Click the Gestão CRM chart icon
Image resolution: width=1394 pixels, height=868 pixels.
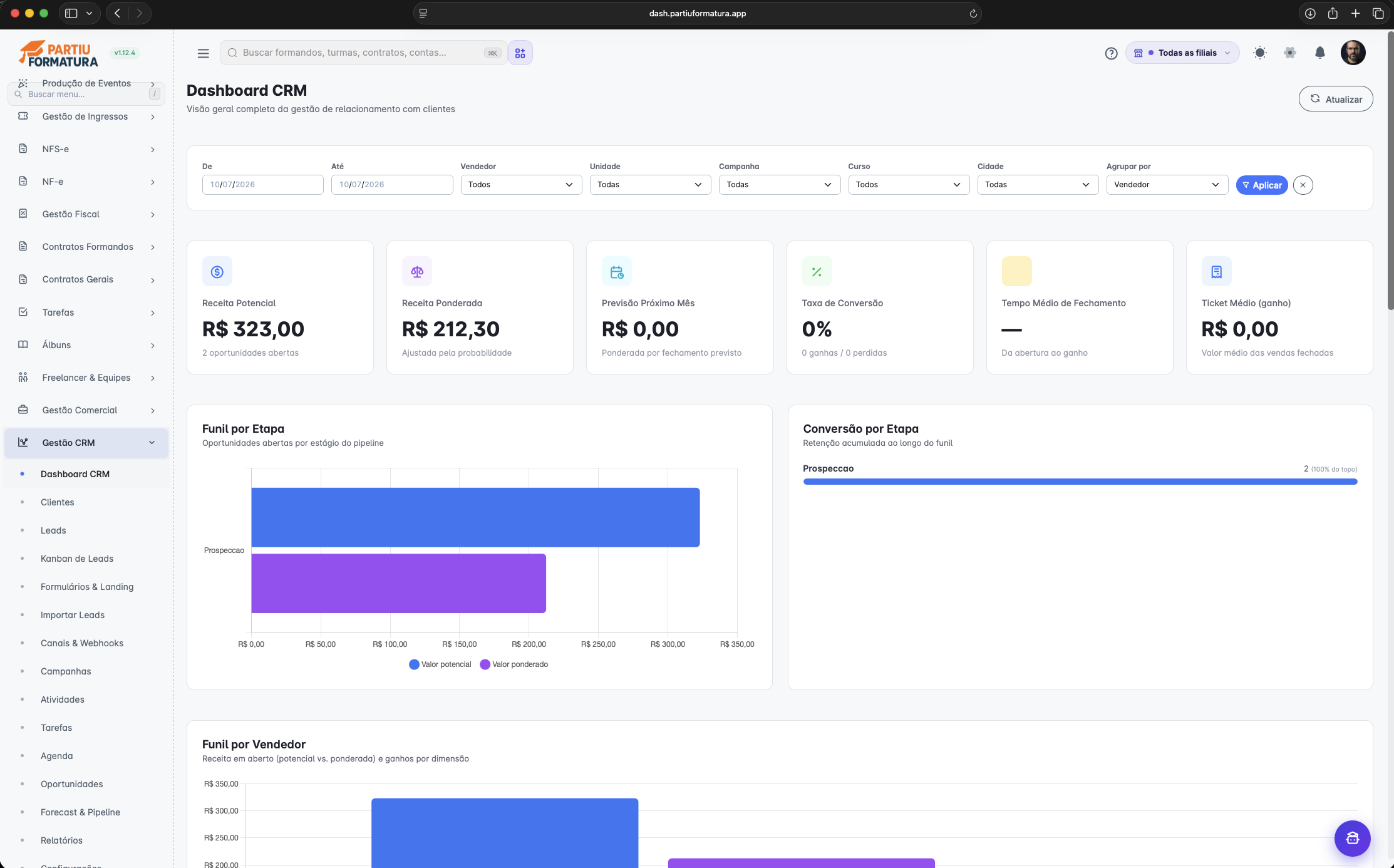(x=23, y=442)
